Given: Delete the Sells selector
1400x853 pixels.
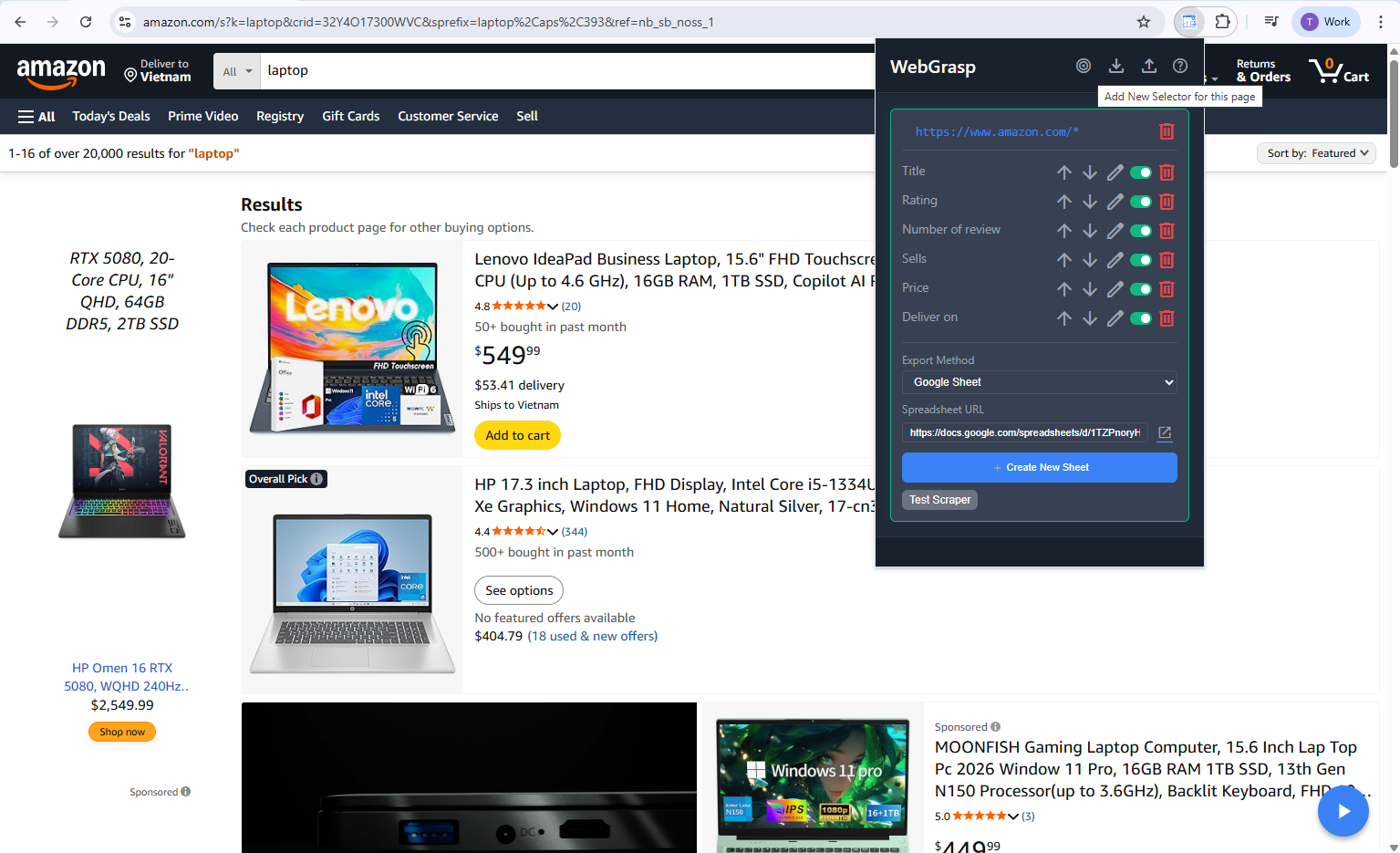Looking at the screenshot, I should (1167, 260).
